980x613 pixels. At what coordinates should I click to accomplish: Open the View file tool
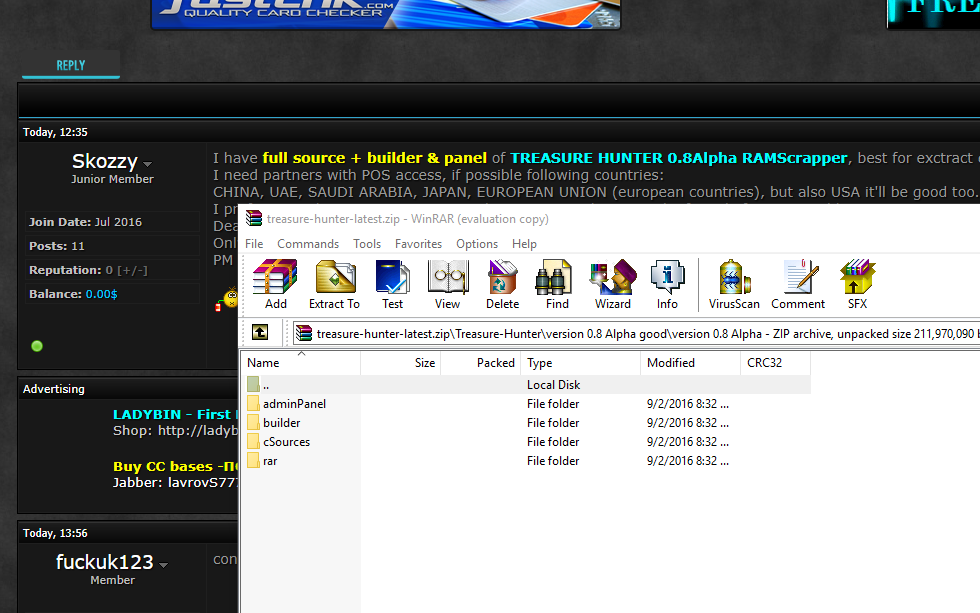point(448,284)
